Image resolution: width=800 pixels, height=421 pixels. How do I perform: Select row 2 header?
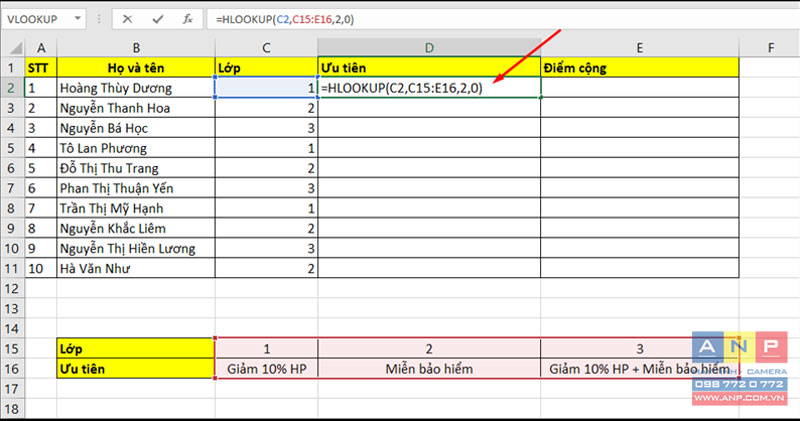click(12, 88)
